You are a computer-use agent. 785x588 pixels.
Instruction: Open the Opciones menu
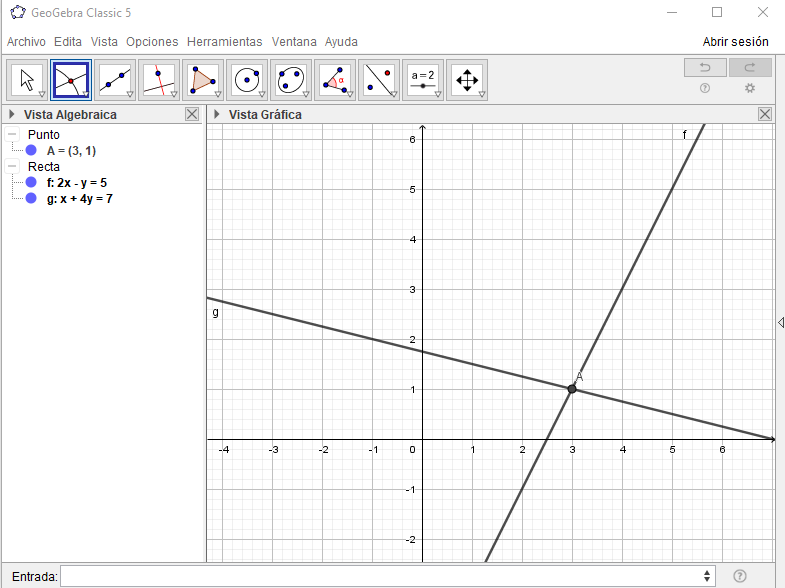coord(152,42)
